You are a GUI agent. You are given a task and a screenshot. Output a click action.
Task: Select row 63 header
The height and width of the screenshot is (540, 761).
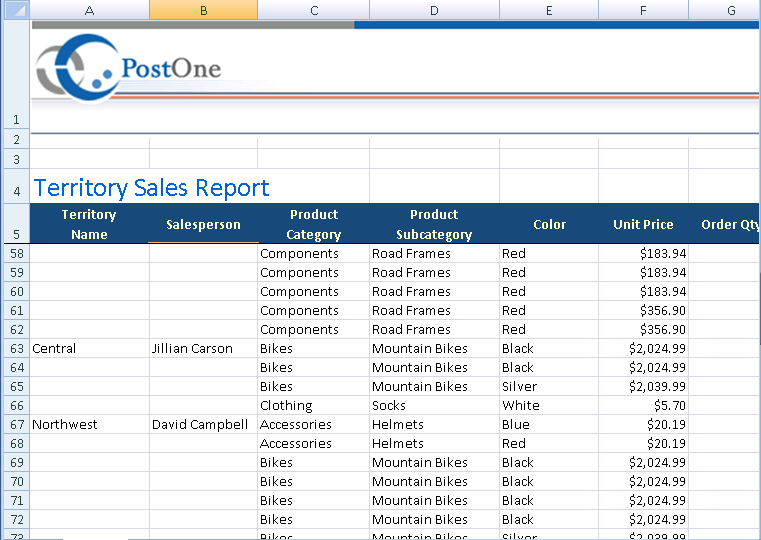17,348
